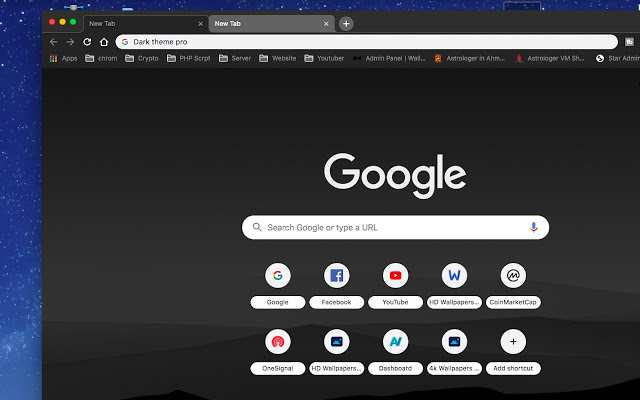Close the active second New Tab
The height and width of the screenshot is (400, 640).
pyautogui.click(x=326, y=24)
